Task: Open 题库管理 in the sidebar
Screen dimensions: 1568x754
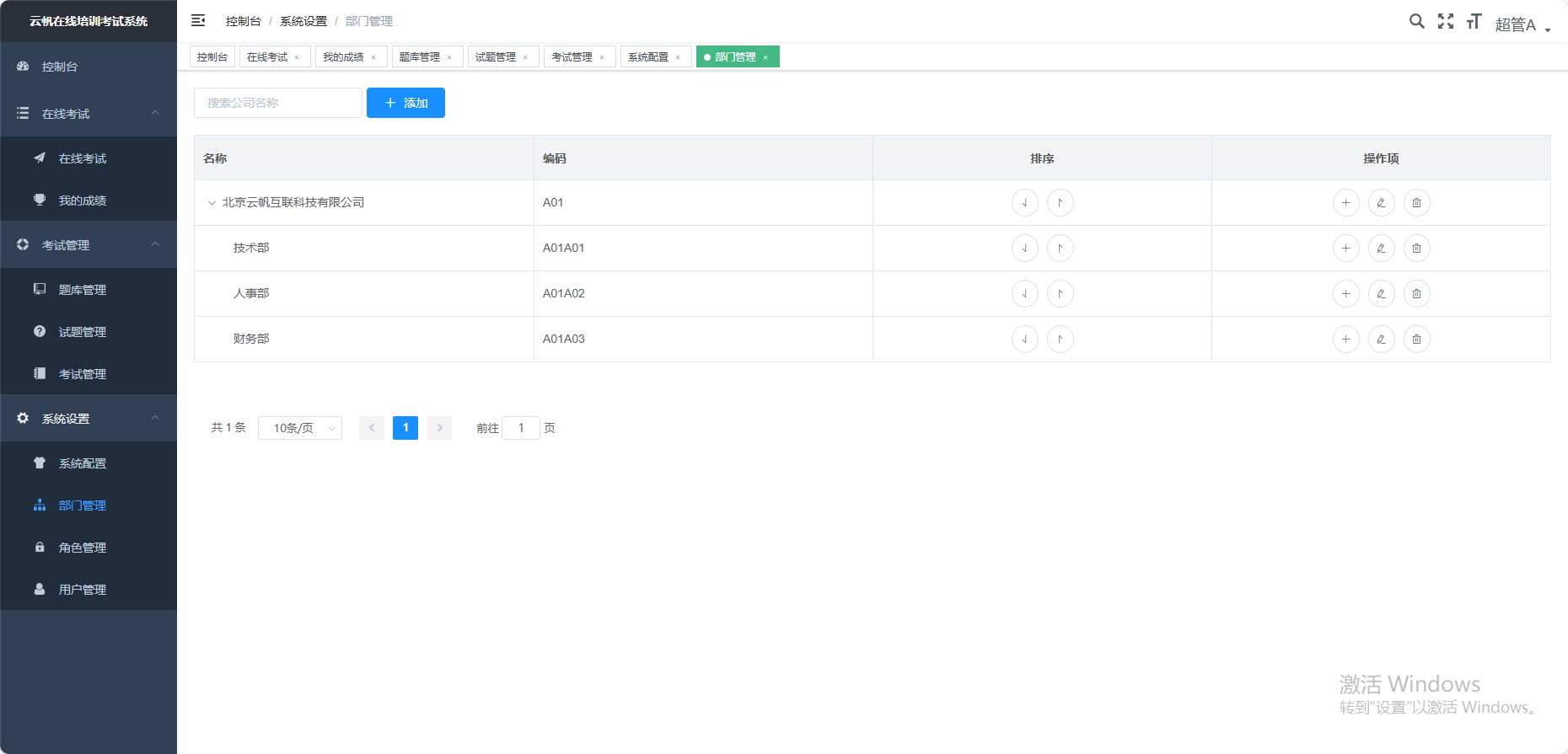Action: point(89,289)
